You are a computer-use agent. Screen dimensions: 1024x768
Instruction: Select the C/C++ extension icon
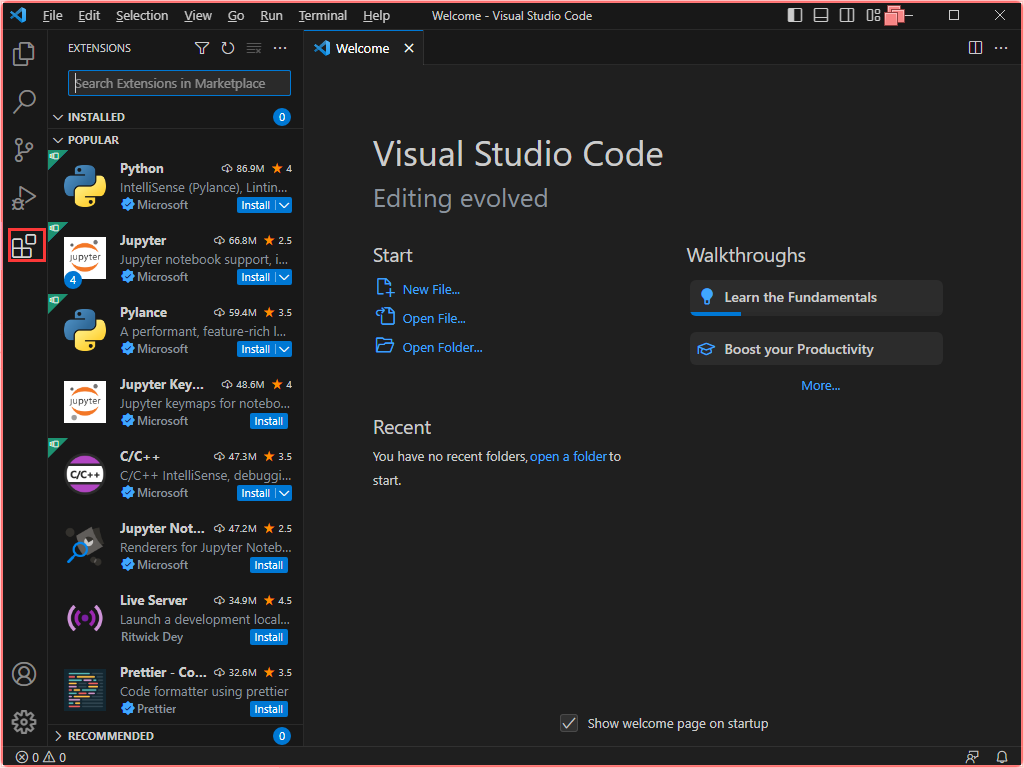85,474
